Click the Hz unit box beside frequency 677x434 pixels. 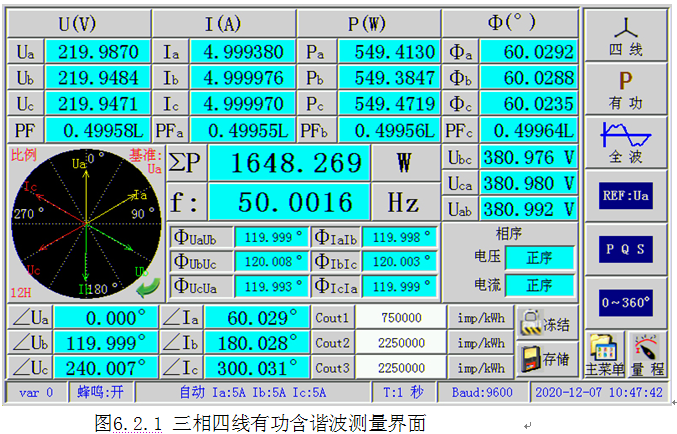coord(405,202)
